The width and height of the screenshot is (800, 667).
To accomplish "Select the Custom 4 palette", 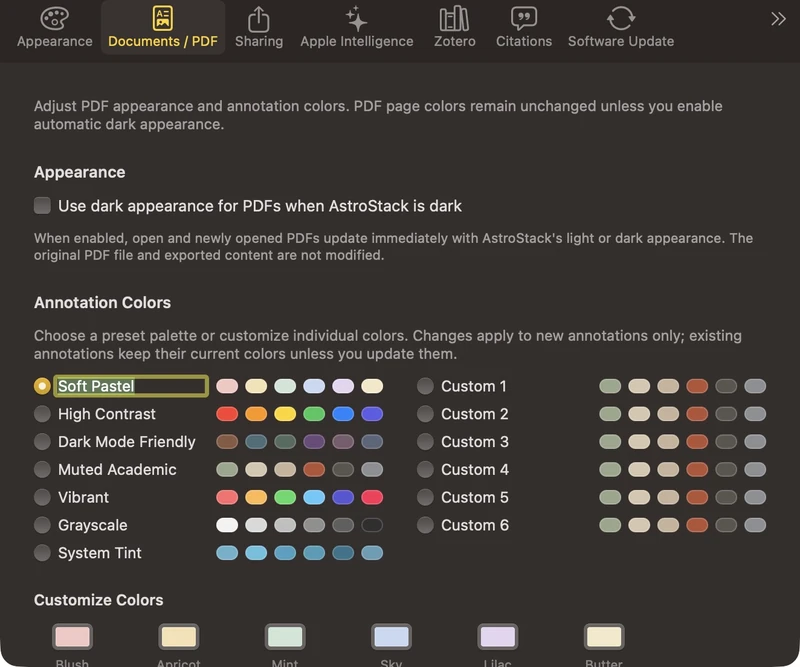I will pos(426,470).
